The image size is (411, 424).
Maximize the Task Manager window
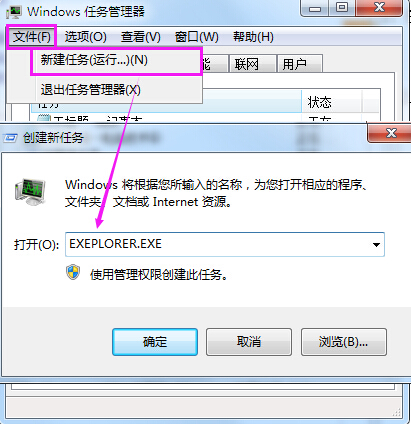click(x=342, y=8)
